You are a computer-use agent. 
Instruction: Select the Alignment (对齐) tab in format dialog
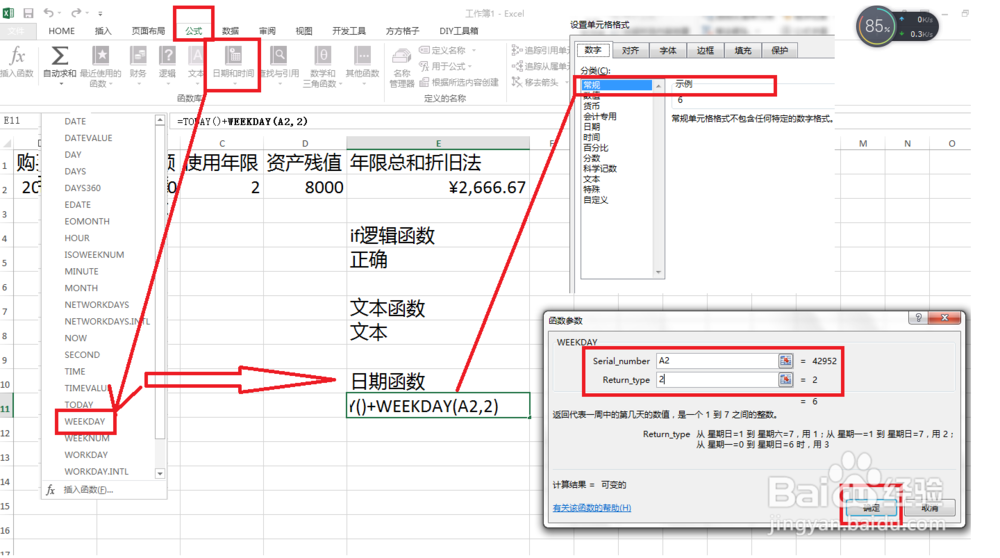[x=630, y=50]
